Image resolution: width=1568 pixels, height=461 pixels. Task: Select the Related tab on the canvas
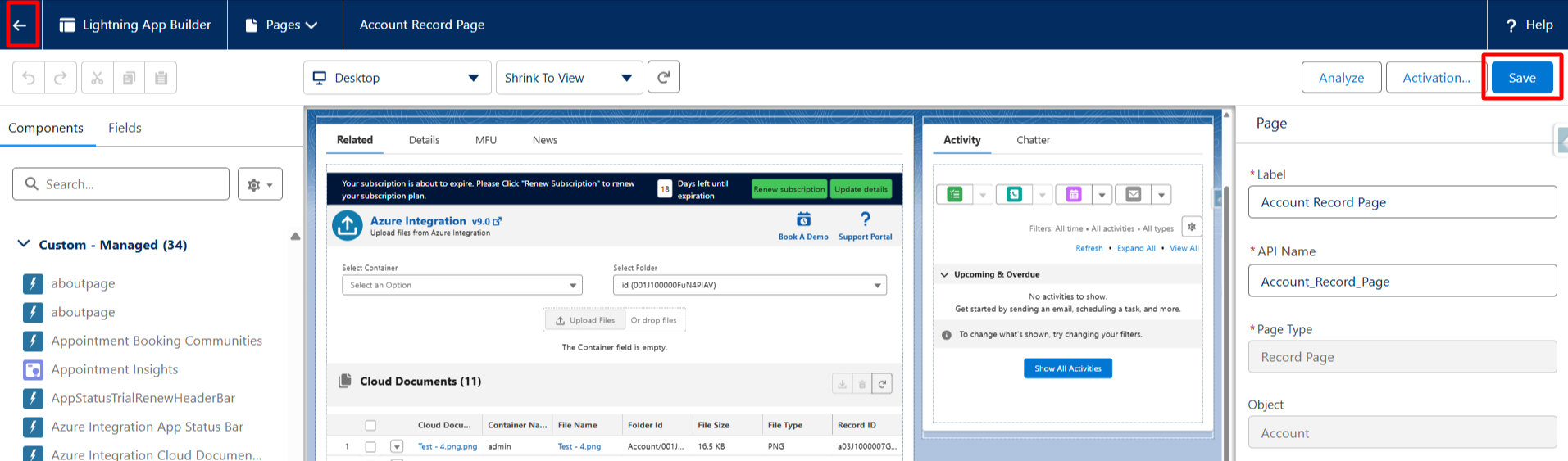coord(355,140)
